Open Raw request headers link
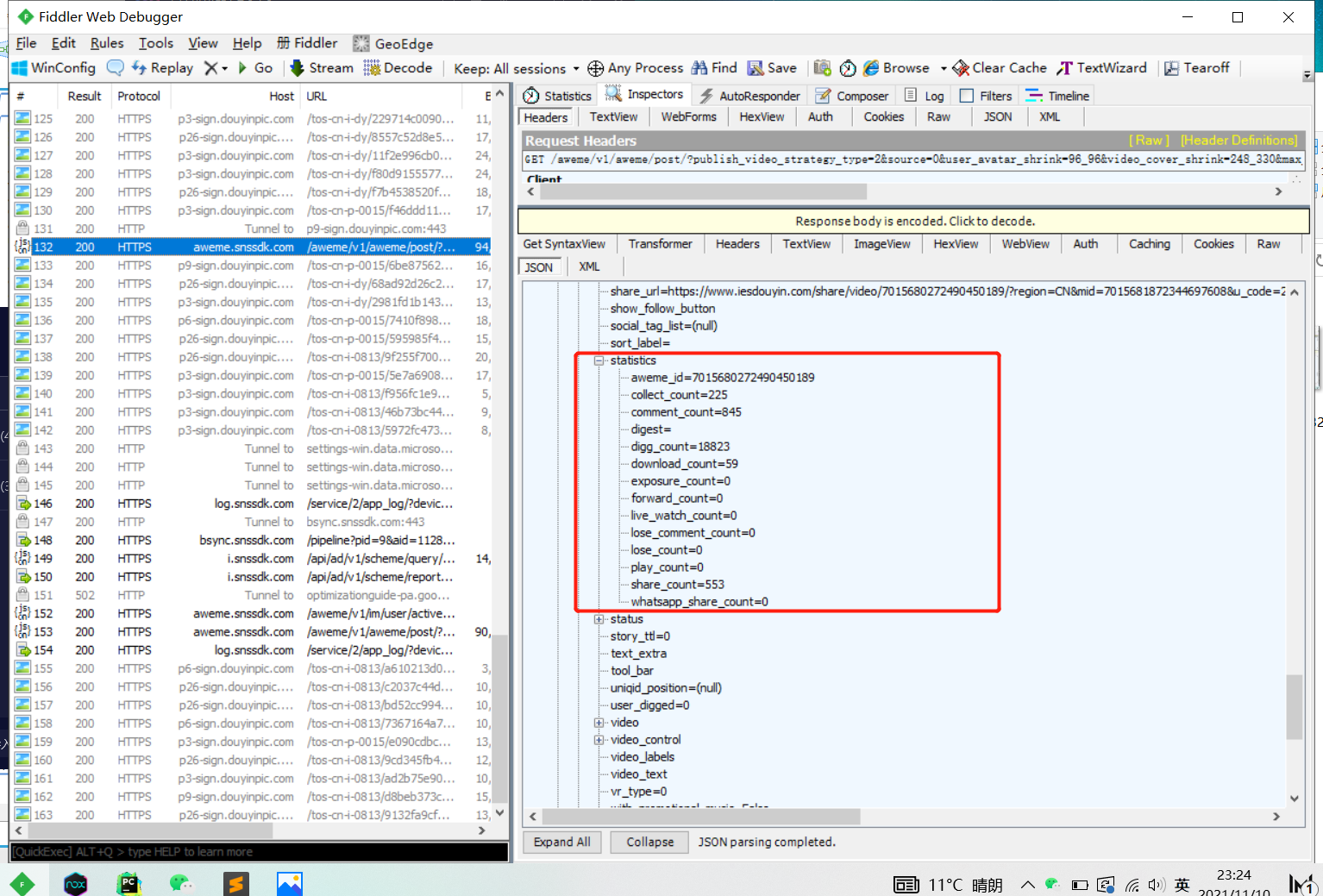1323x896 pixels. [1150, 140]
